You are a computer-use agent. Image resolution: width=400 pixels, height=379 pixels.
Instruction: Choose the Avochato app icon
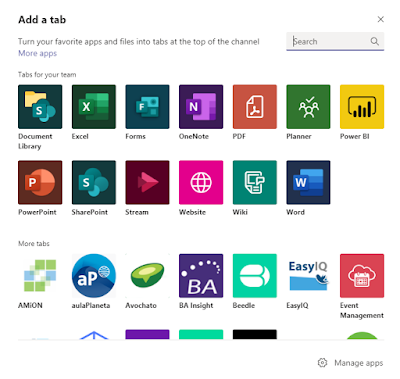point(147,276)
